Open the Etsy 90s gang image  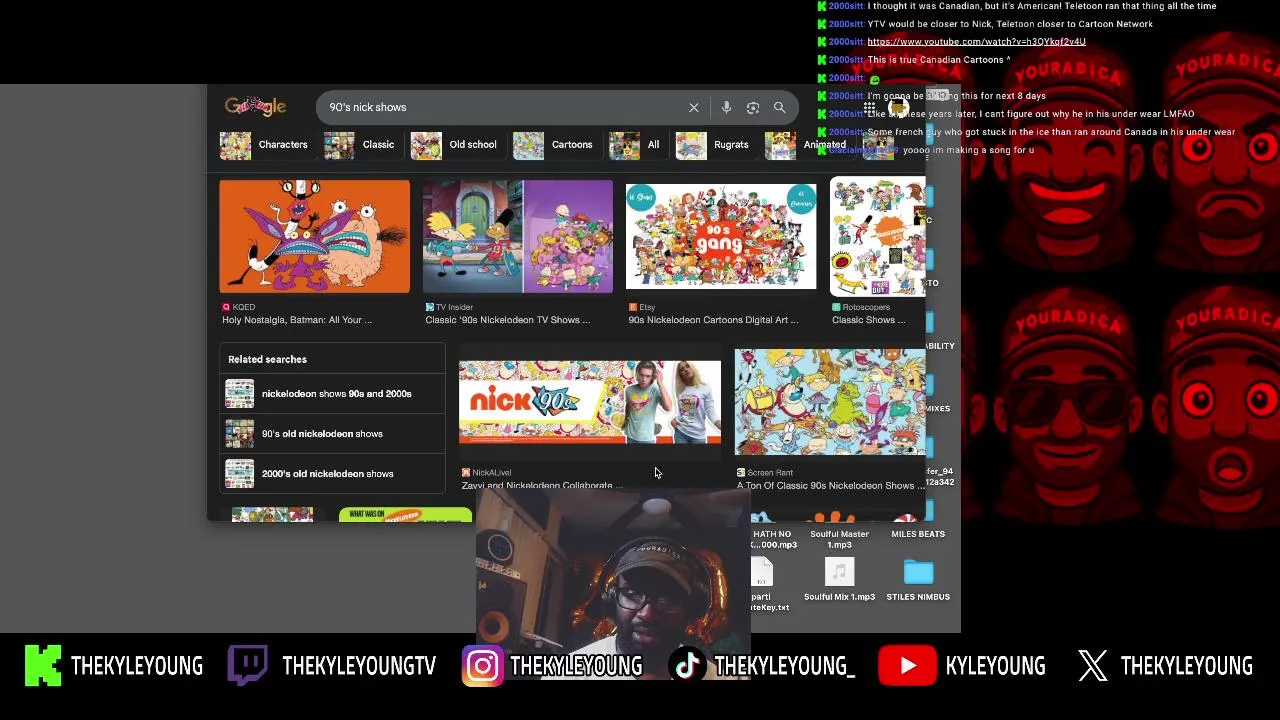[x=721, y=237]
